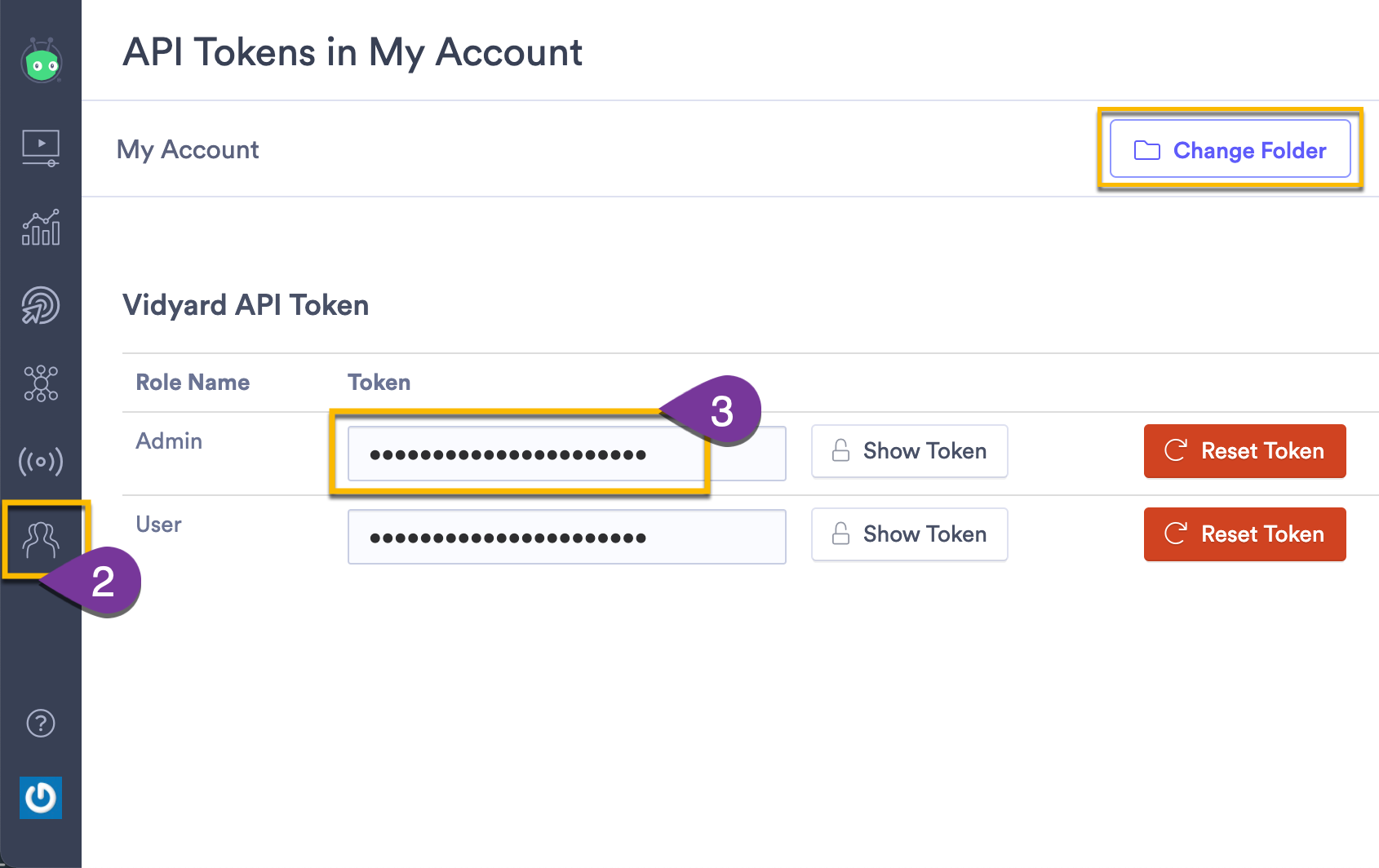Open the integrations nodes sidebar icon
The image size is (1379, 868).
point(41,383)
